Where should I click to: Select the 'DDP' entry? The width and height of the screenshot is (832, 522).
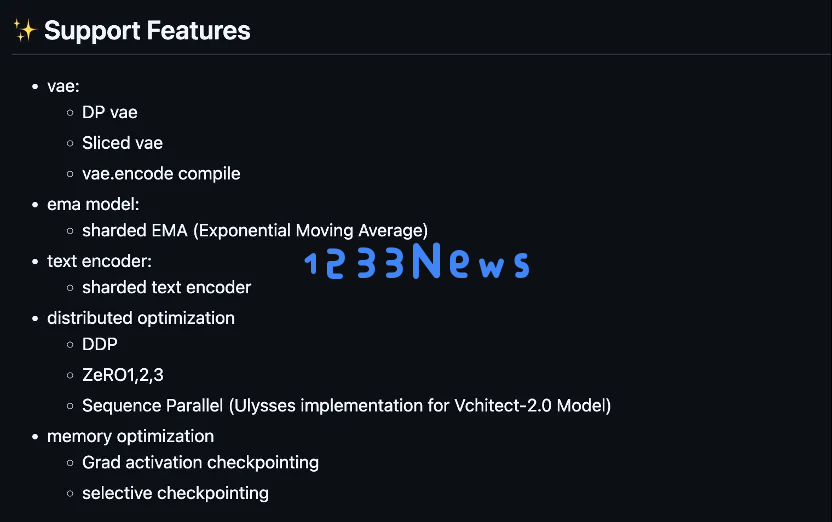click(100, 344)
